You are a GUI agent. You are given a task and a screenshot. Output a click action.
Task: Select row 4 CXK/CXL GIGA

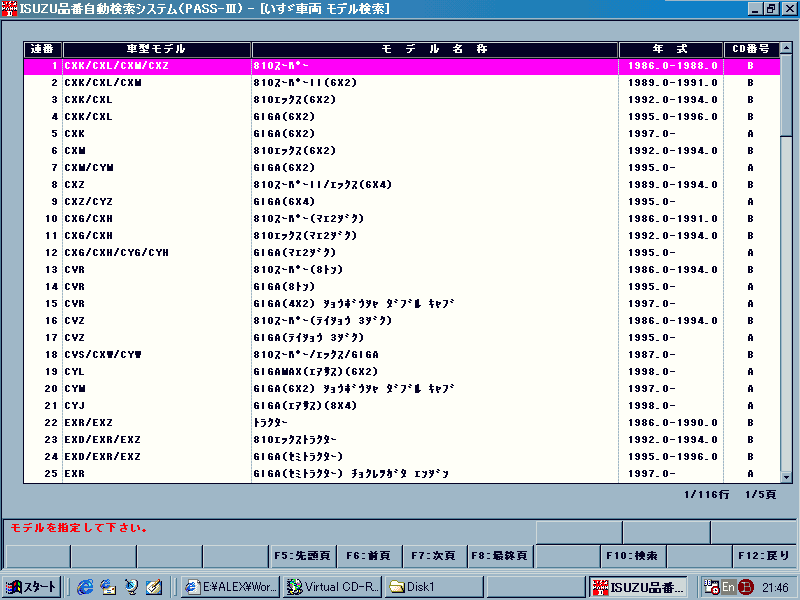click(x=402, y=117)
